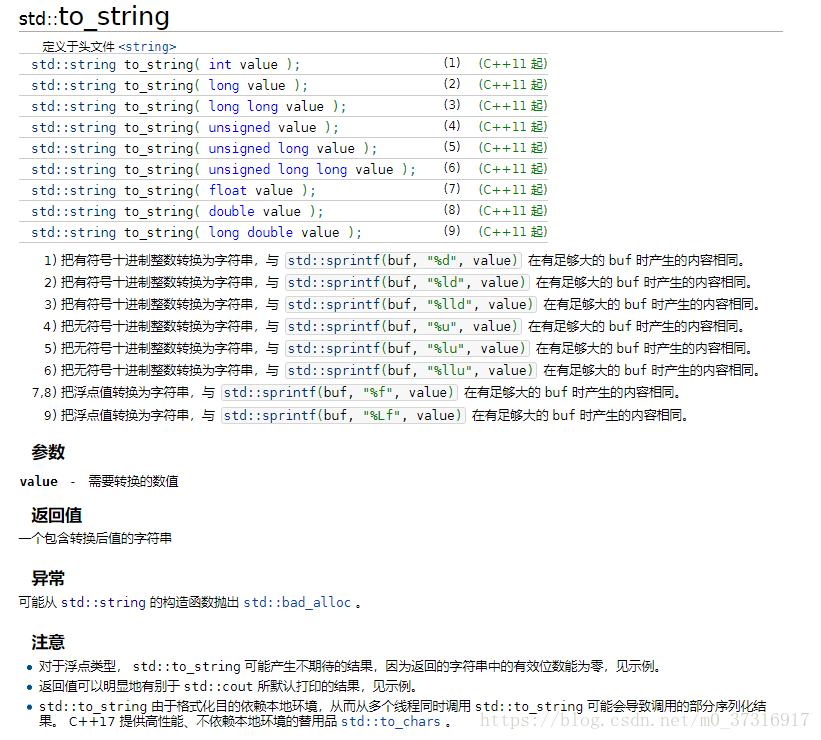Click the sprintf "%lu" code snippet
This screenshot has width=821, height=740.
point(407,348)
